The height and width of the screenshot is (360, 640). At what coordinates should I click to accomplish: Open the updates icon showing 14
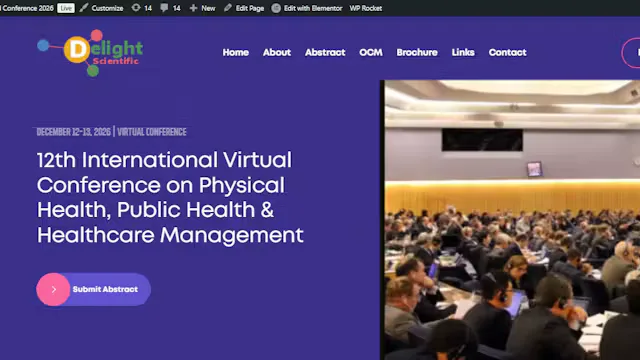pos(136,8)
